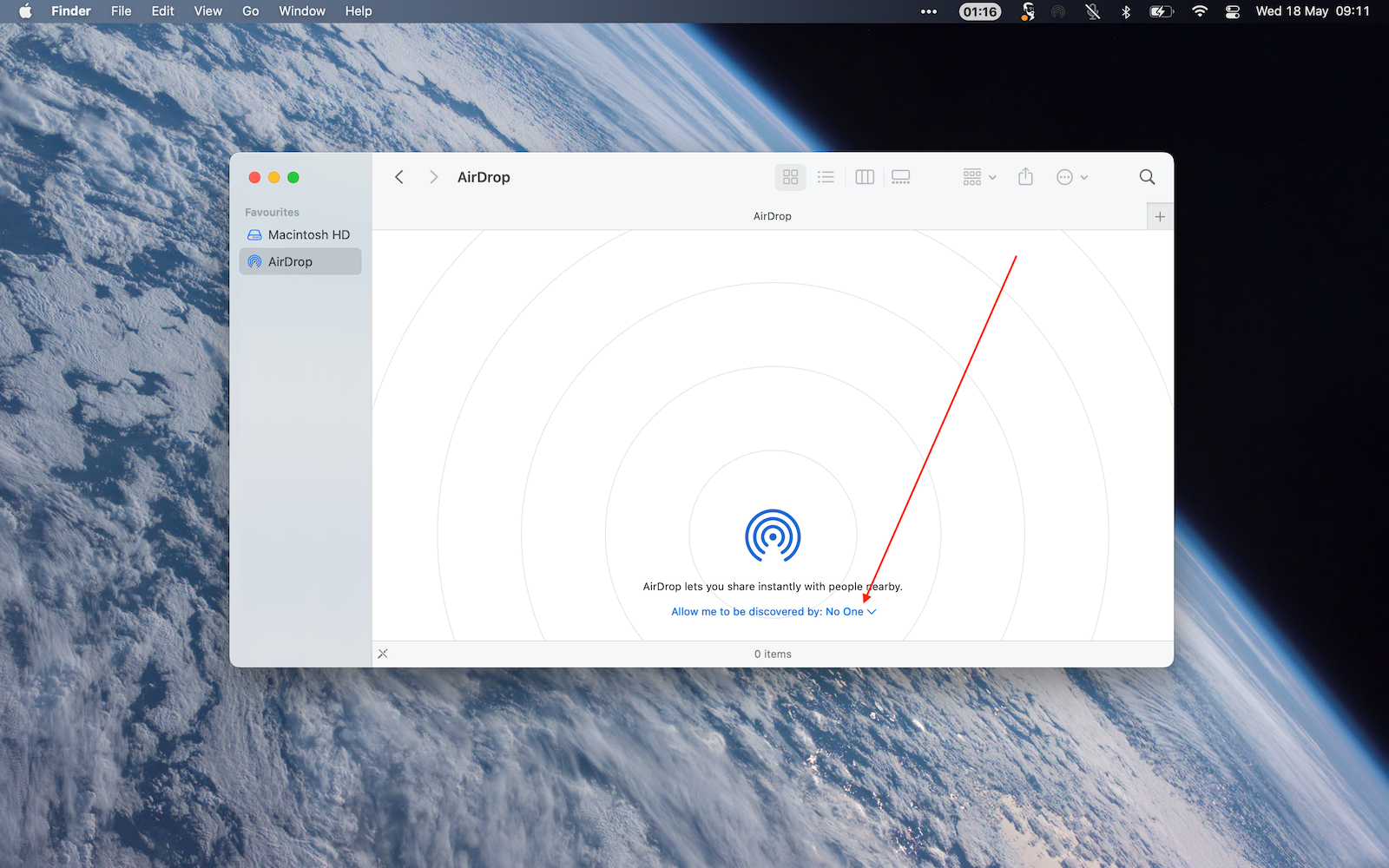This screenshot has height=868, width=1389.
Task: Click the Favourites sidebar header
Action: [x=272, y=212]
